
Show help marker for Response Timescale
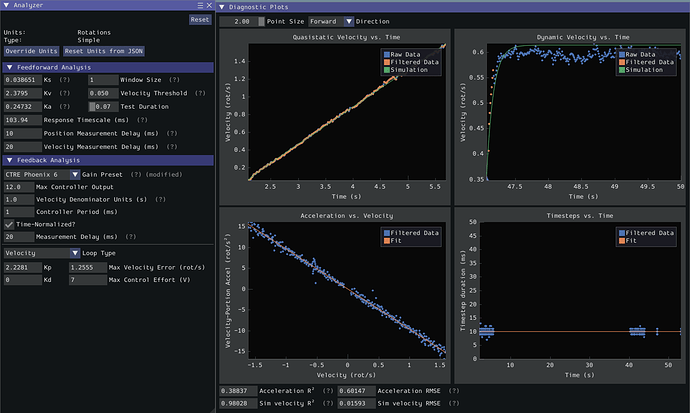(x=142, y=120)
